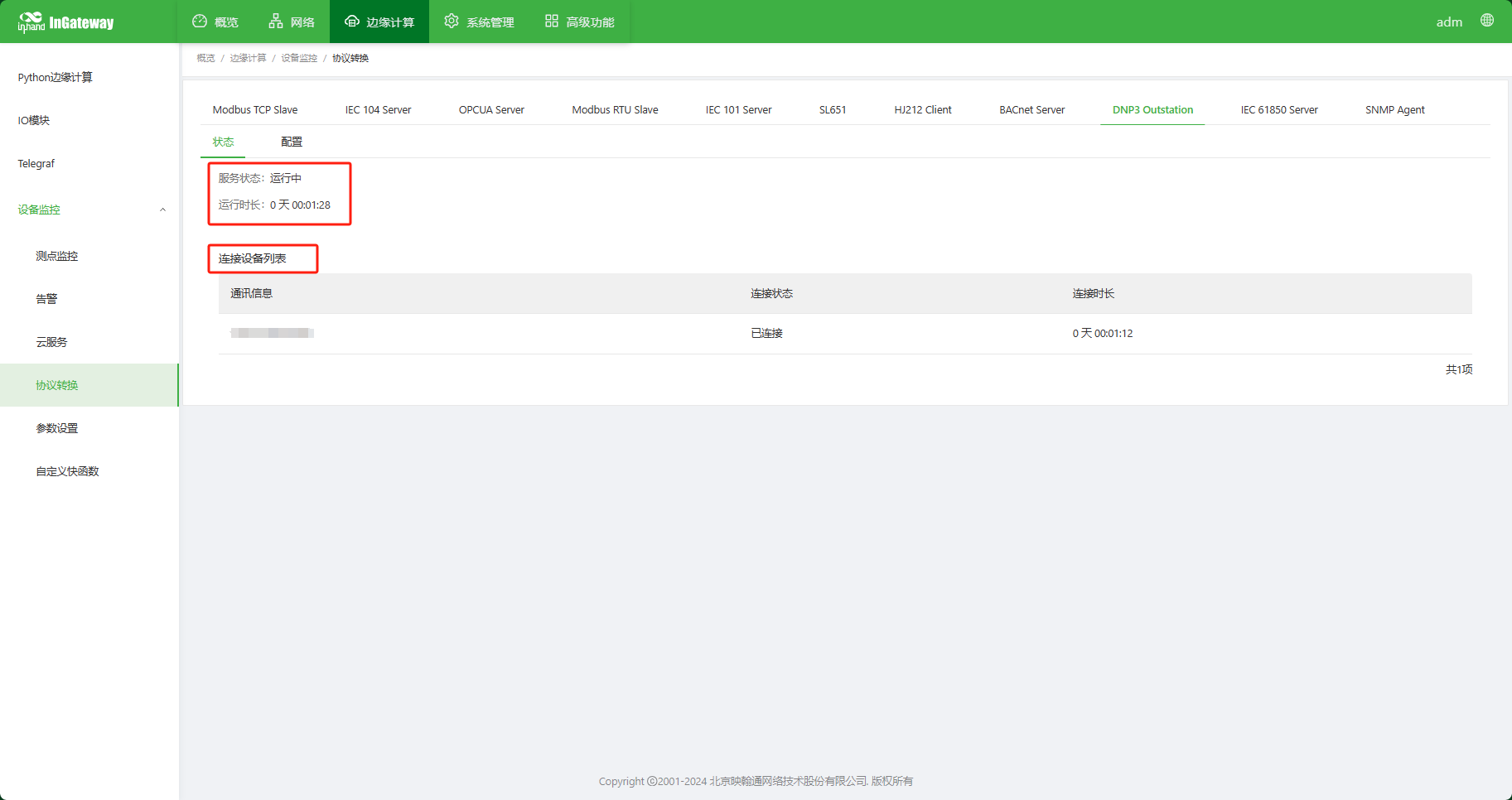Click the 边缘计算 breadcrumb link

[248, 58]
